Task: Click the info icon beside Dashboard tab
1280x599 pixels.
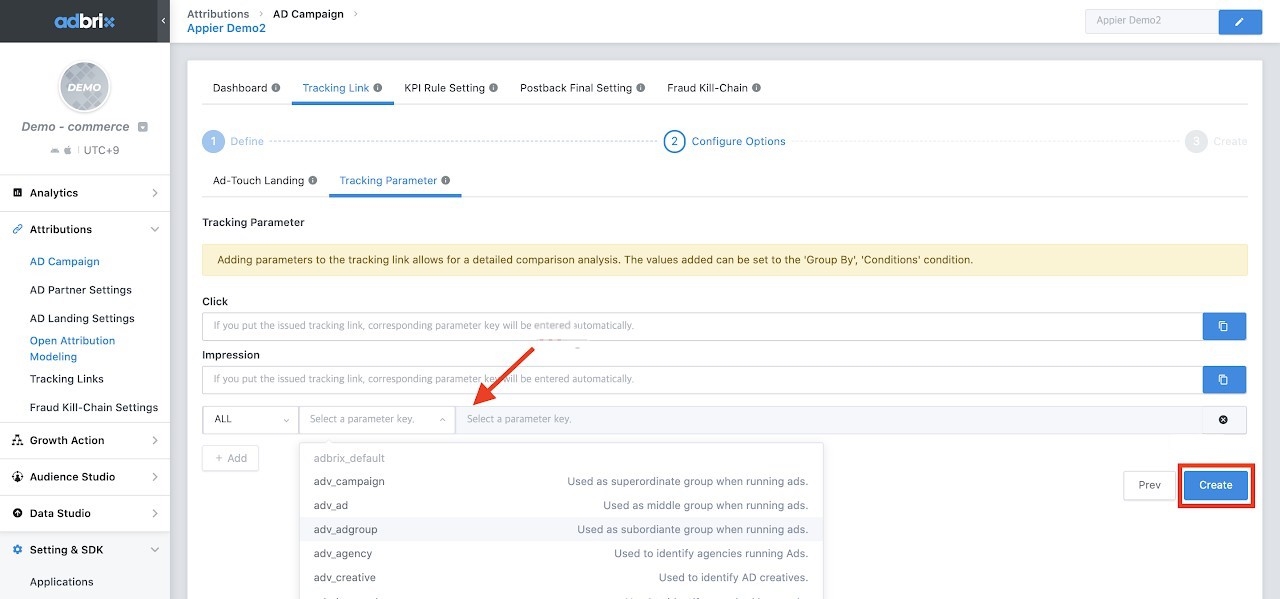Action: (x=276, y=88)
